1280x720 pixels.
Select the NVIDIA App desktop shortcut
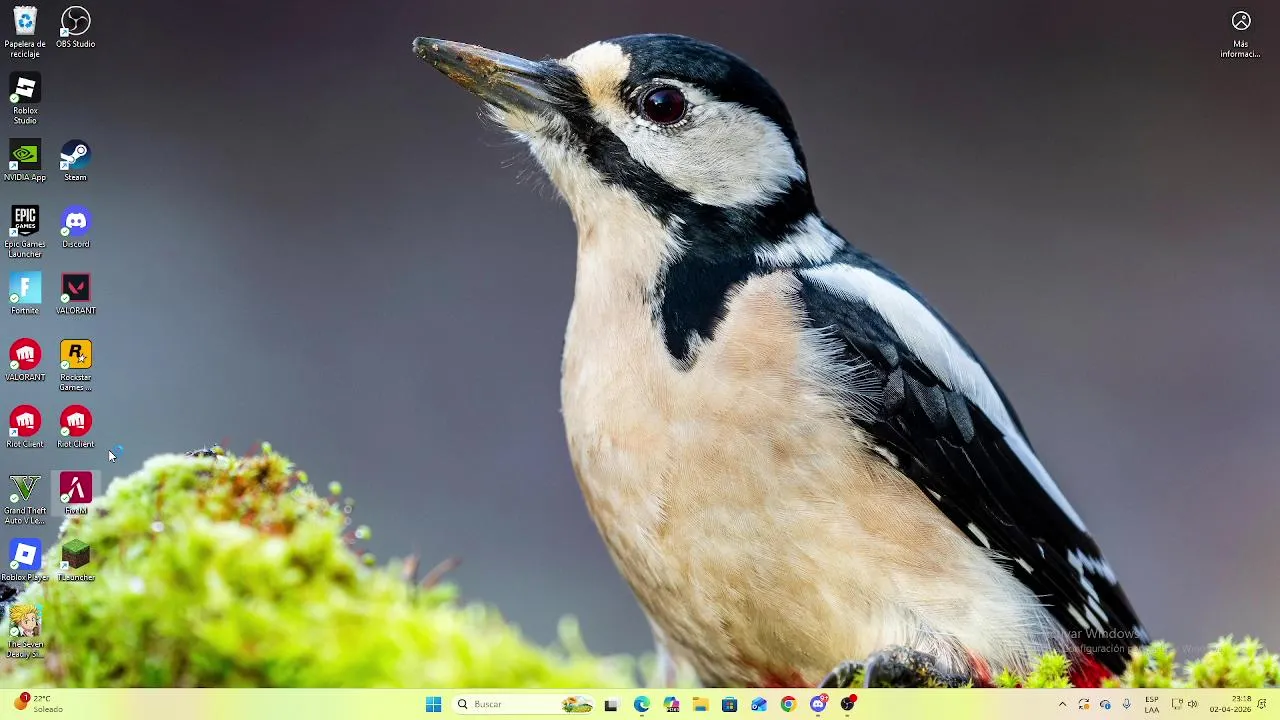coord(25,160)
